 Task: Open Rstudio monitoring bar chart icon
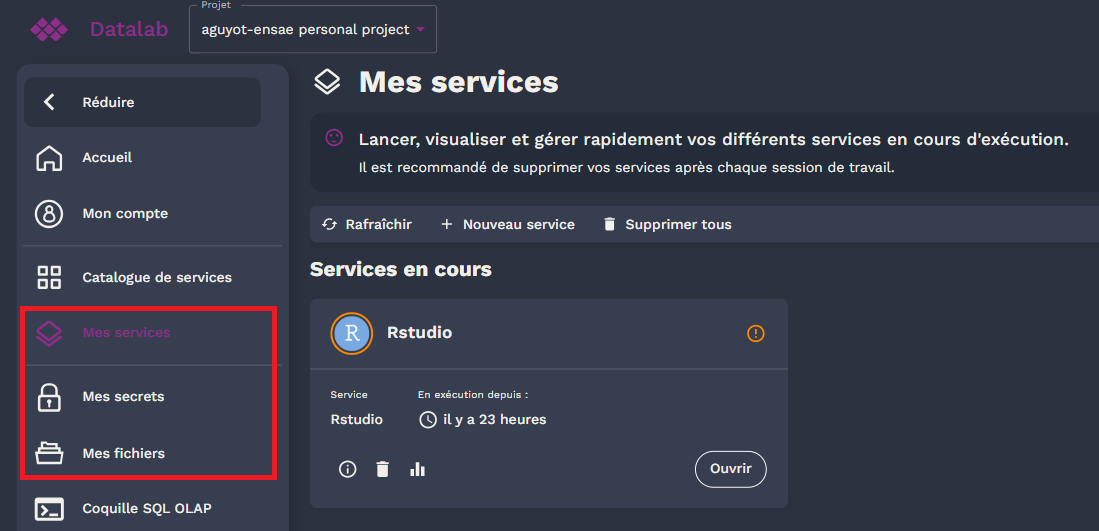tap(417, 469)
